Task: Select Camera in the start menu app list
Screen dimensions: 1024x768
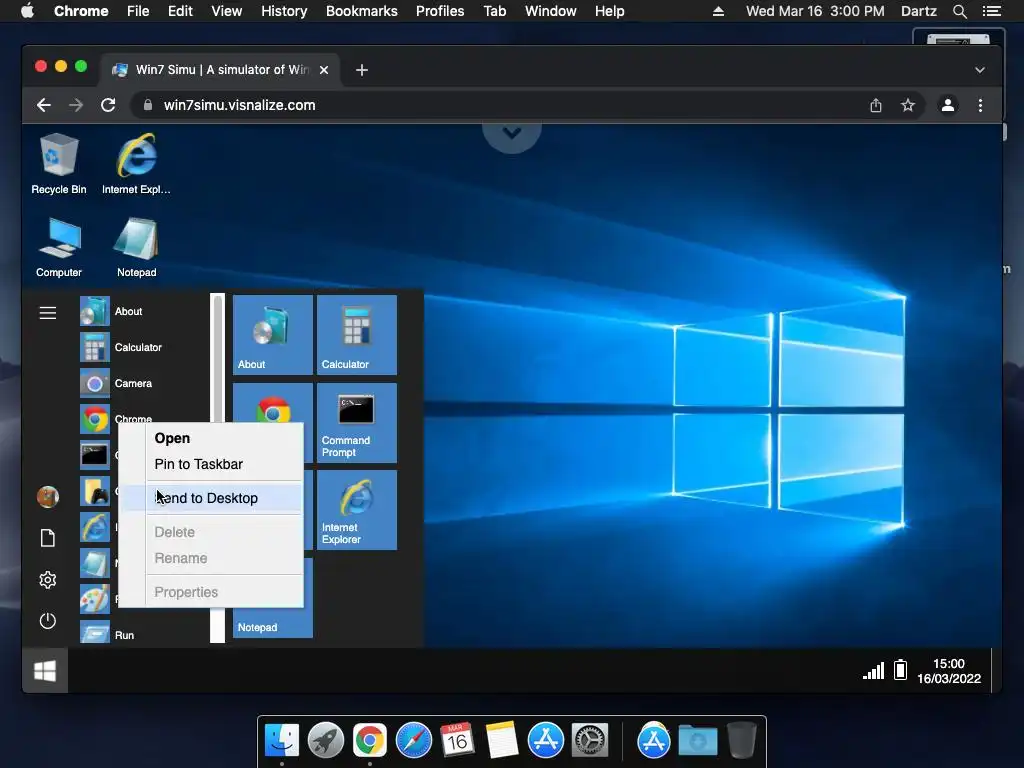Action: click(x=144, y=383)
